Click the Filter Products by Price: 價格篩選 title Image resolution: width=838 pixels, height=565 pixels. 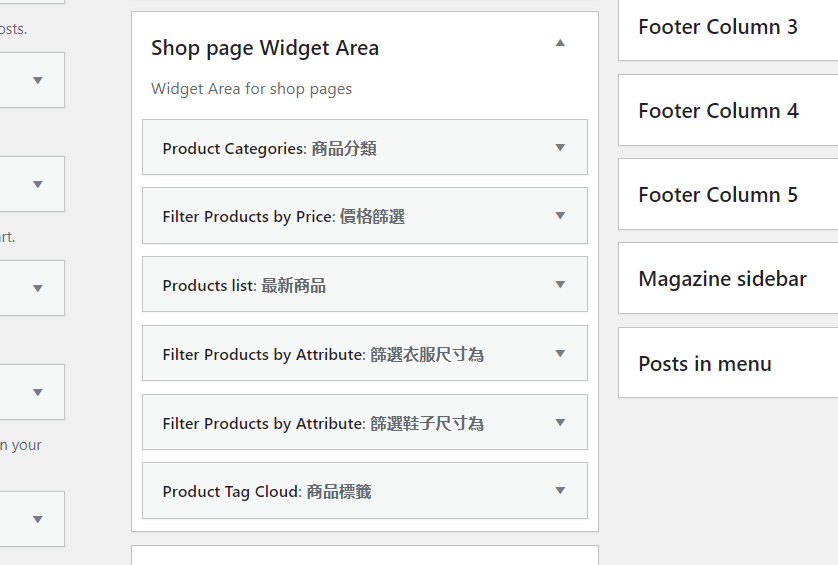tap(283, 217)
